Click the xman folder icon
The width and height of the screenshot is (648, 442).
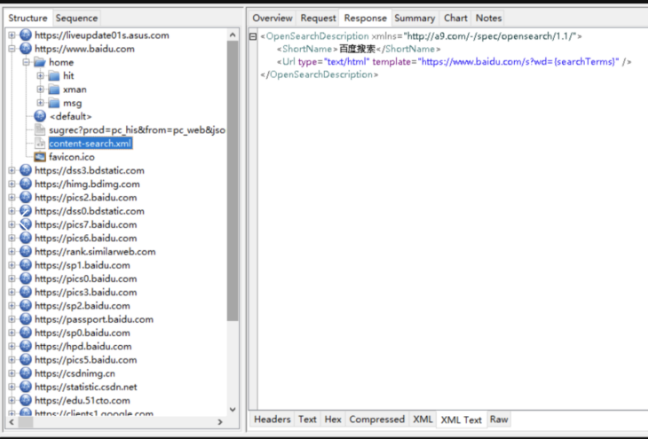(x=54, y=90)
